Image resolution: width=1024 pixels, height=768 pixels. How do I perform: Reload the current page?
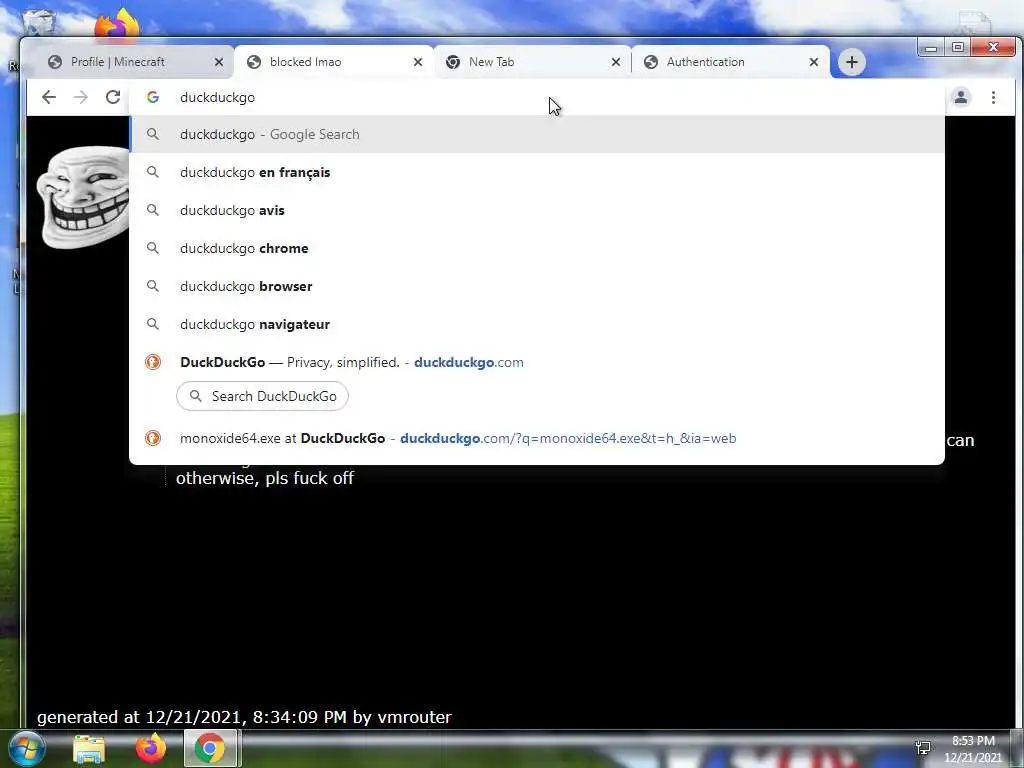click(x=113, y=97)
